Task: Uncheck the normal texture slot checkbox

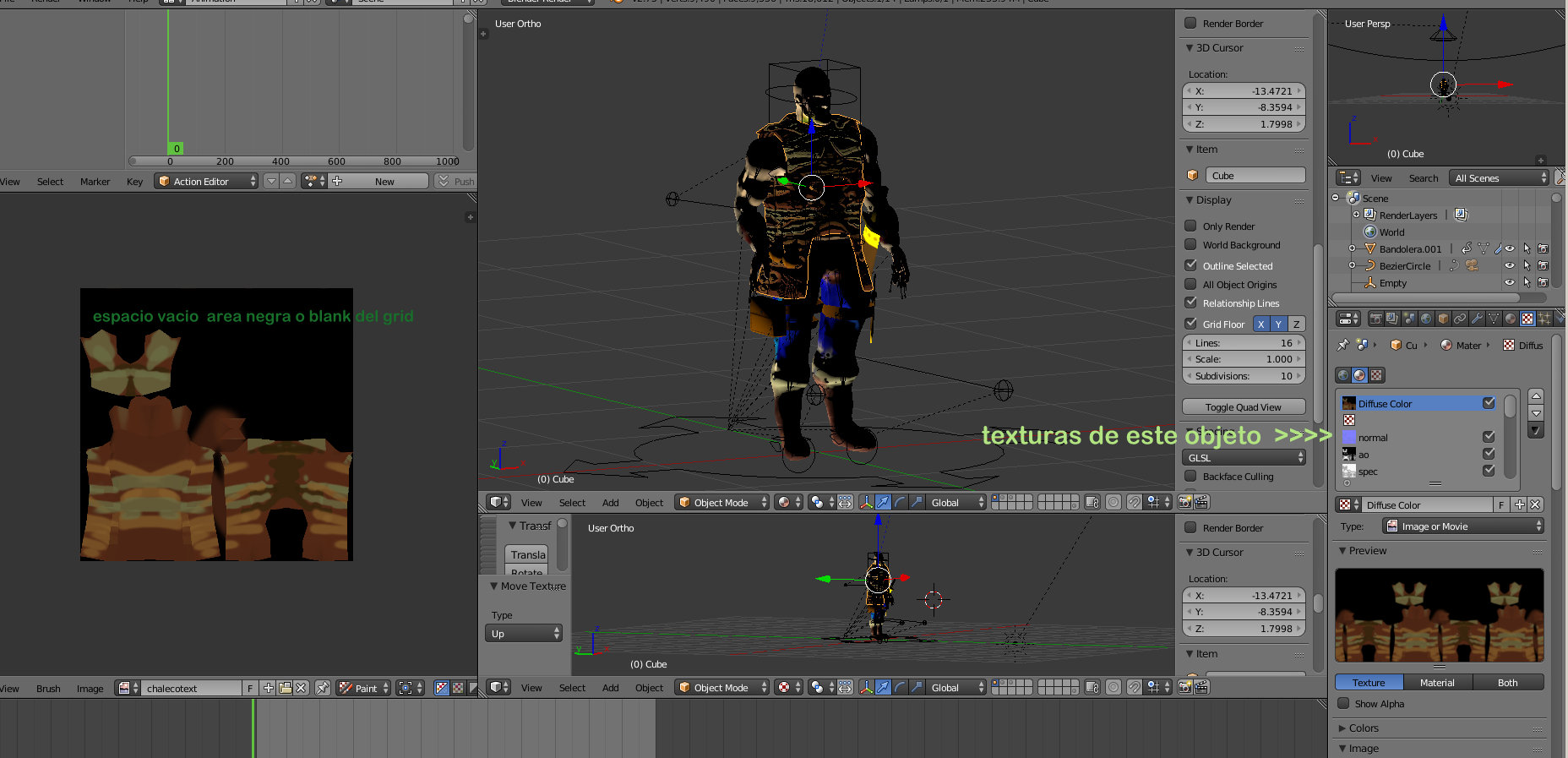Action: [x=1489, y=437]
